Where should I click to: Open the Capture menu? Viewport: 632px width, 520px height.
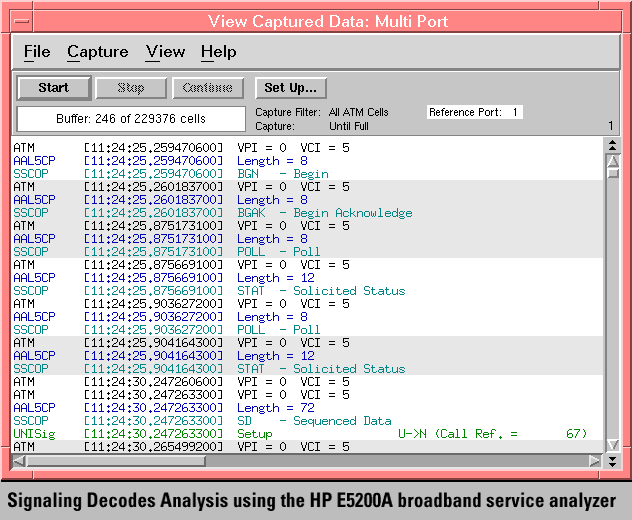click(98, 52)
